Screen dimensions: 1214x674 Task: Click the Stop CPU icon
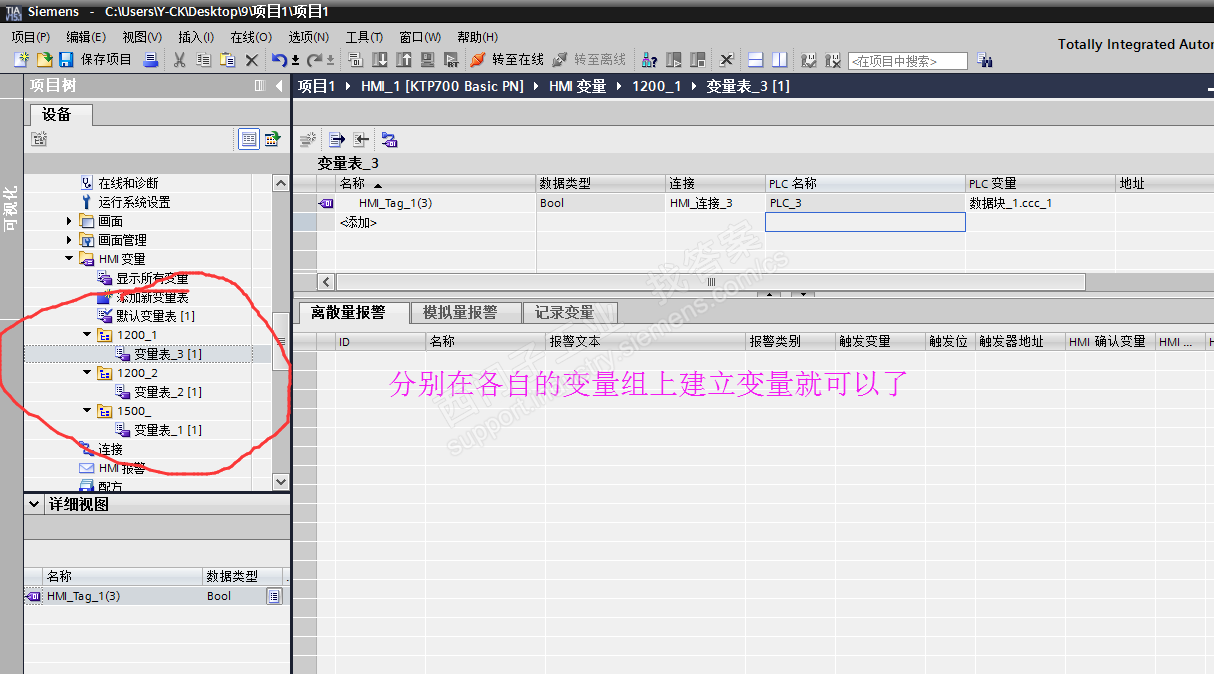(697, 60)
